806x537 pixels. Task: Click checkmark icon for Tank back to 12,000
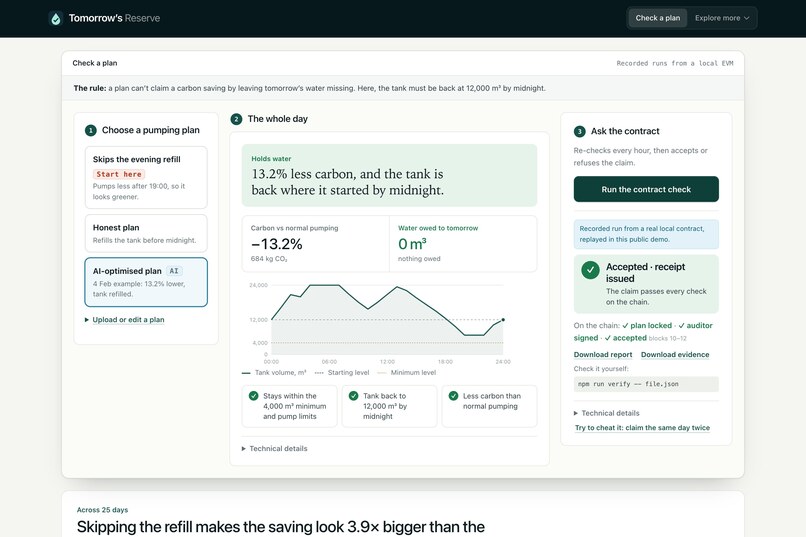point(353,396)
